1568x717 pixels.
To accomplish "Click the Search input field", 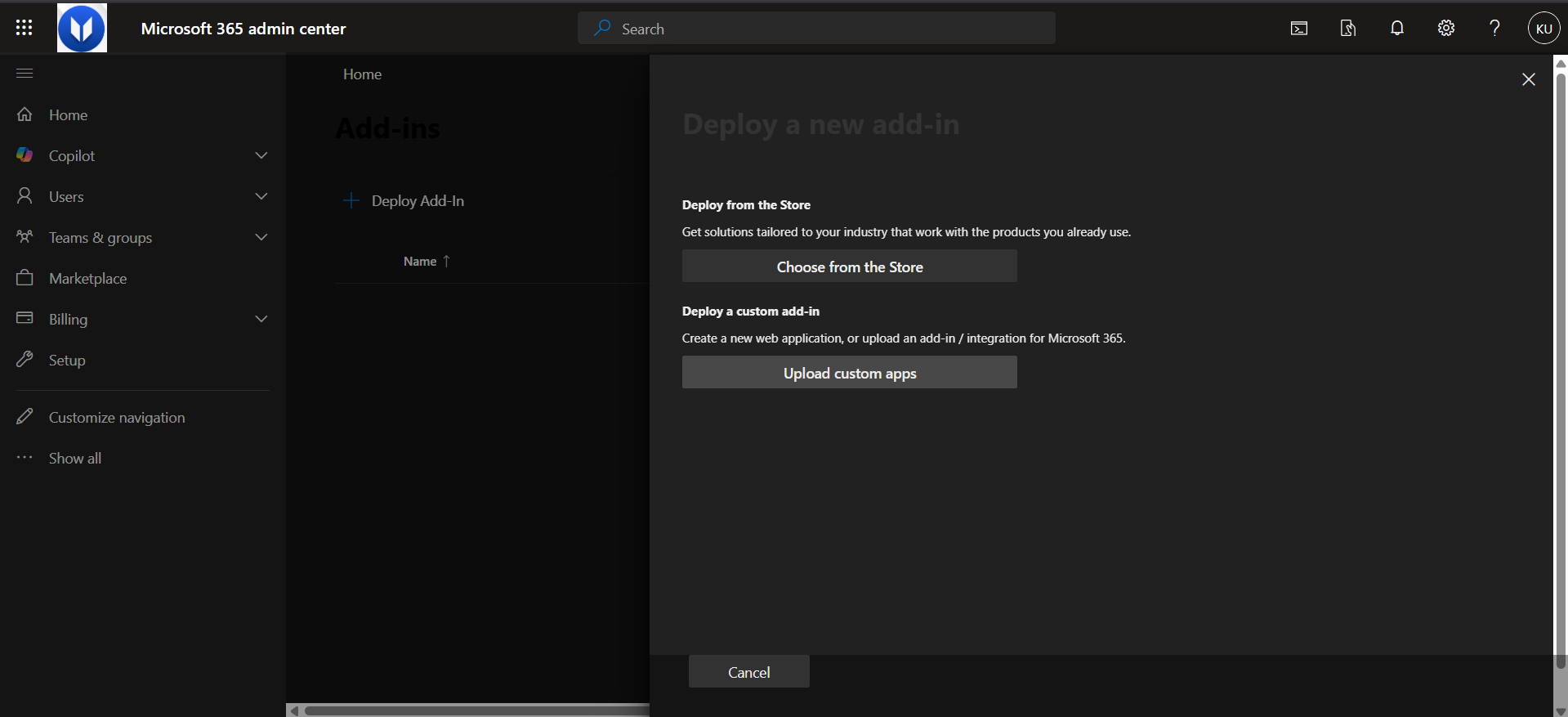I will (x=816, y=29).
